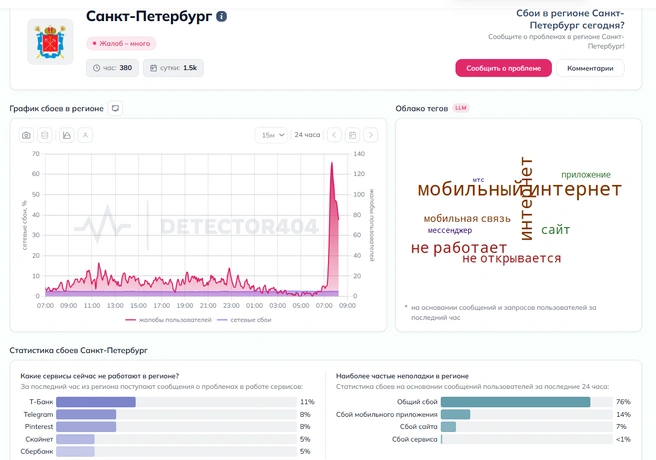Click the info icon next to Санкт-Петербург
This screenshot has width=656, height=460.
tap(221, 16)
